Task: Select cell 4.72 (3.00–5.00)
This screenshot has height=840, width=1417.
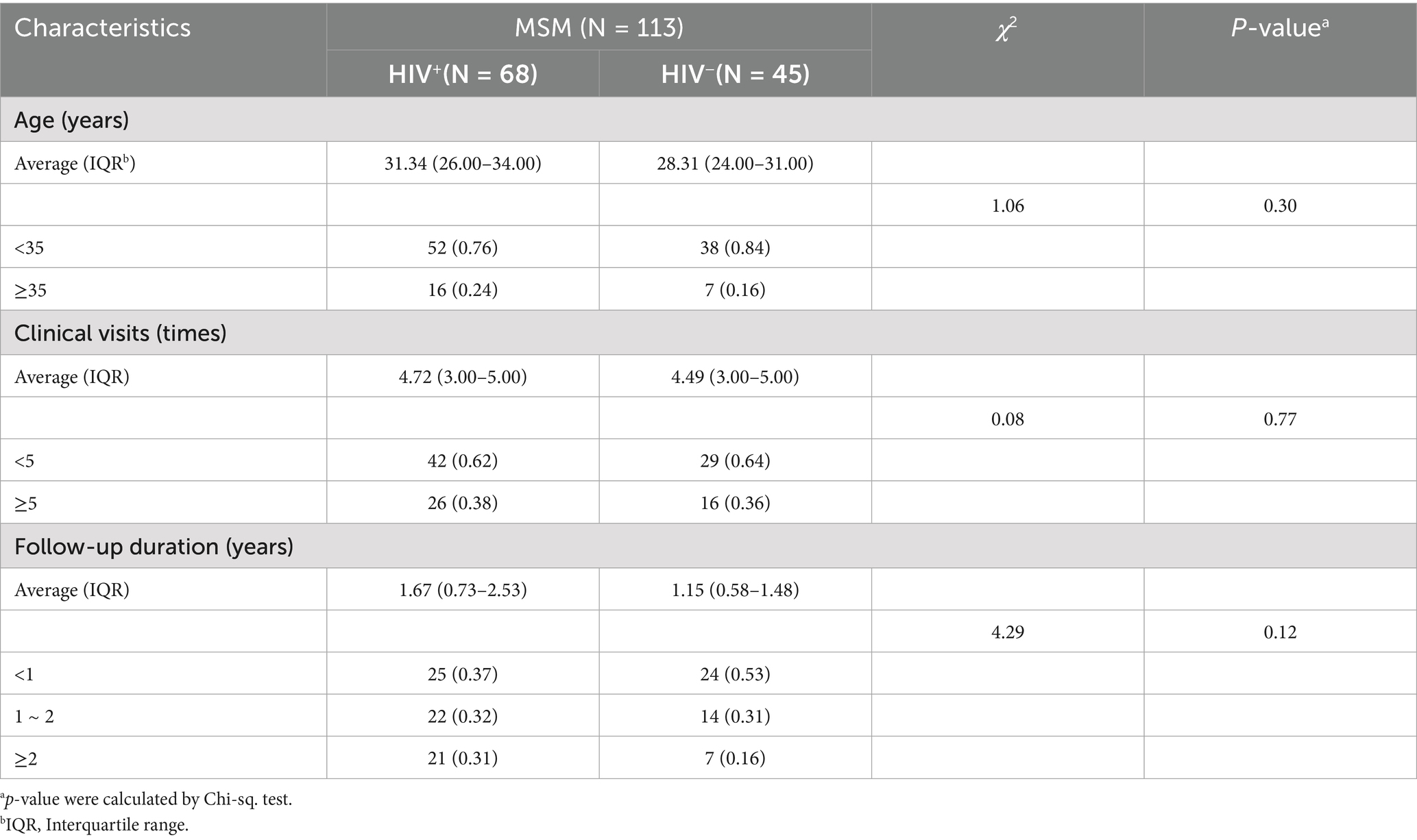Action: (x=463, y=377)
